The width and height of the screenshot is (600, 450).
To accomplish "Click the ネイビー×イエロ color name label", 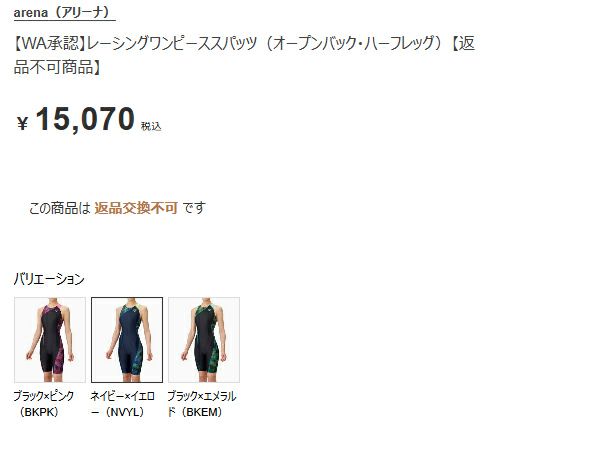I will 122,396.
